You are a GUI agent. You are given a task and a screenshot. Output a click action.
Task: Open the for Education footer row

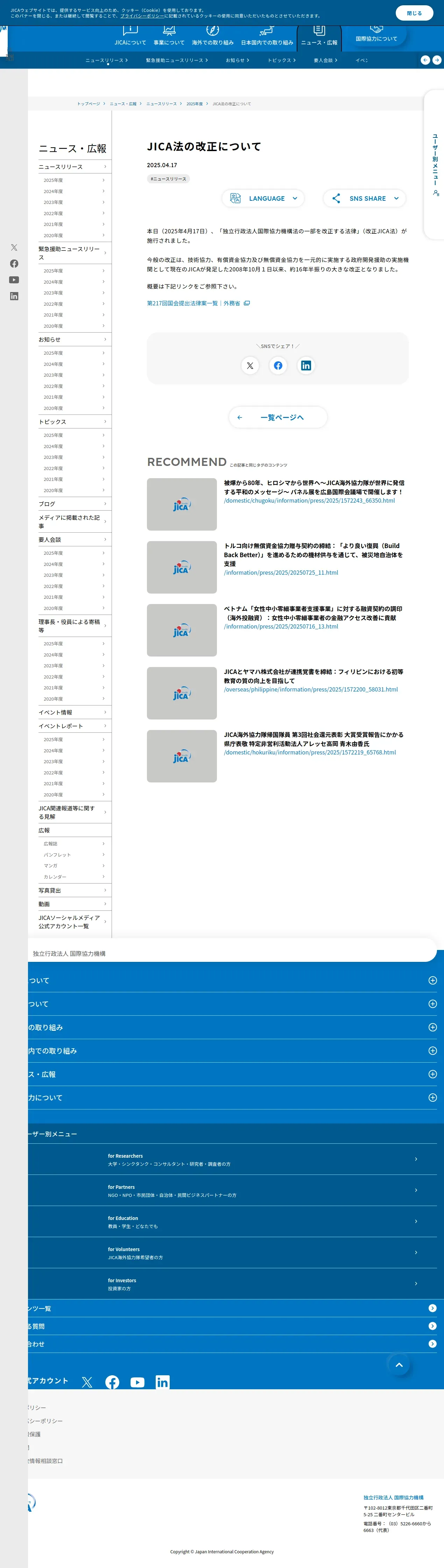pyautogui.click(x=233, y=1222)
